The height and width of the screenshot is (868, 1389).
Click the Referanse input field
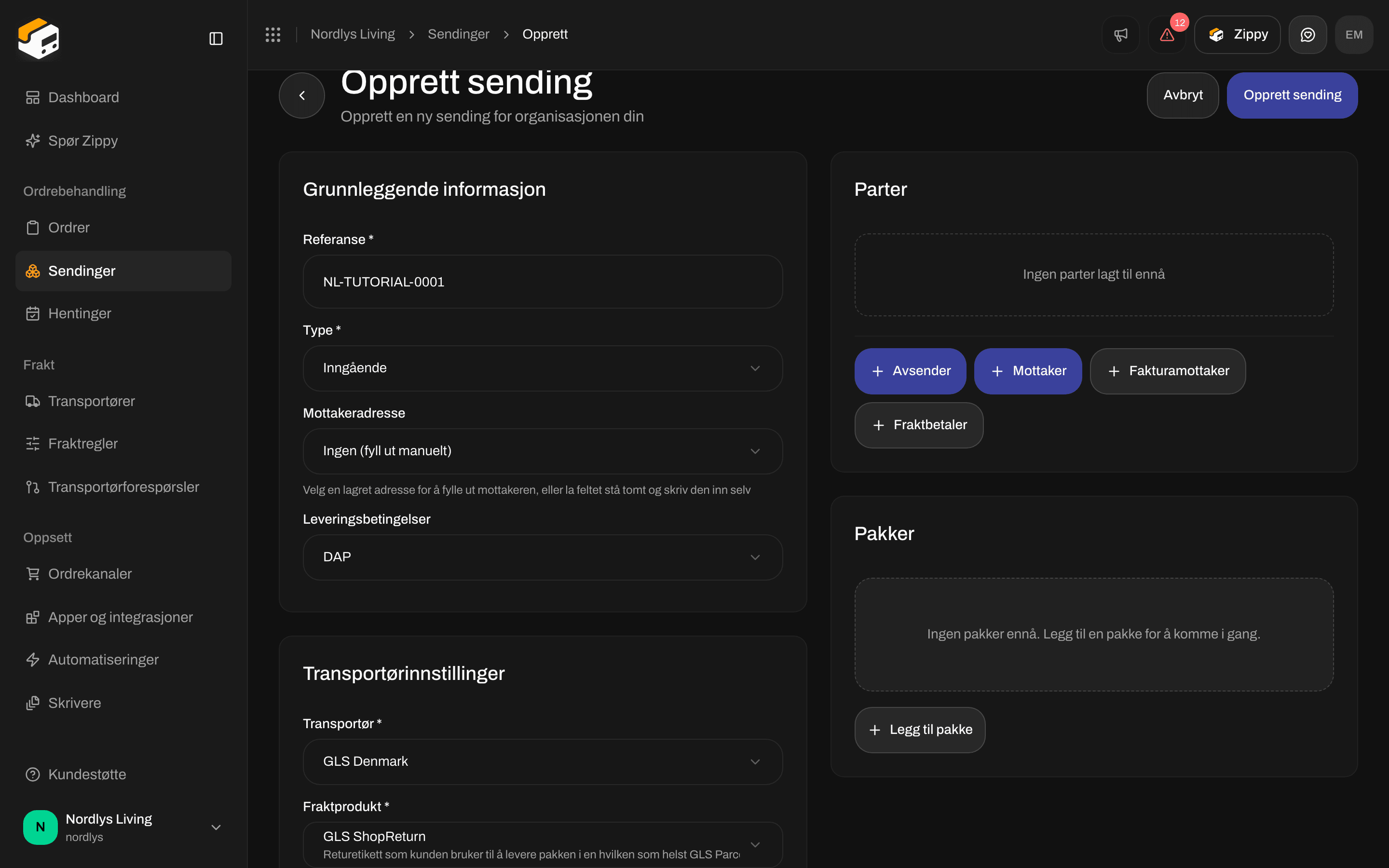point(543,282)
